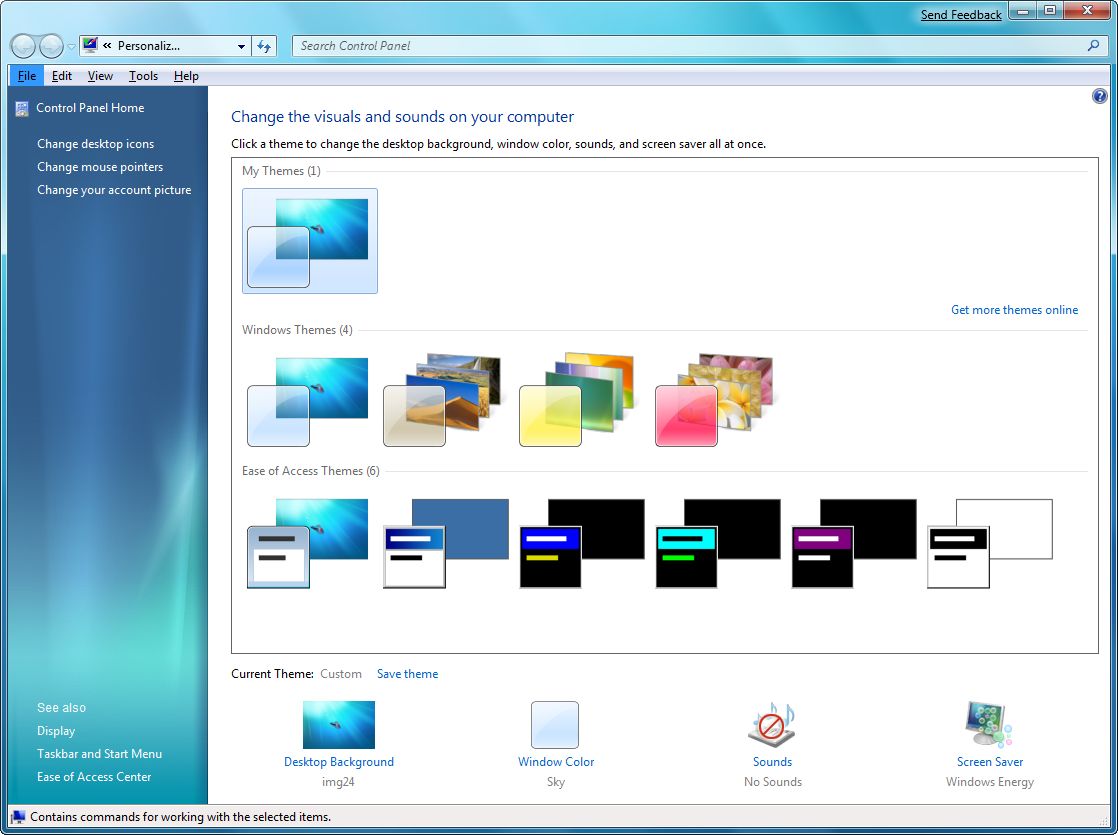1118x835 pixels.
Task: Open the File menu
Action: point(27,76)
